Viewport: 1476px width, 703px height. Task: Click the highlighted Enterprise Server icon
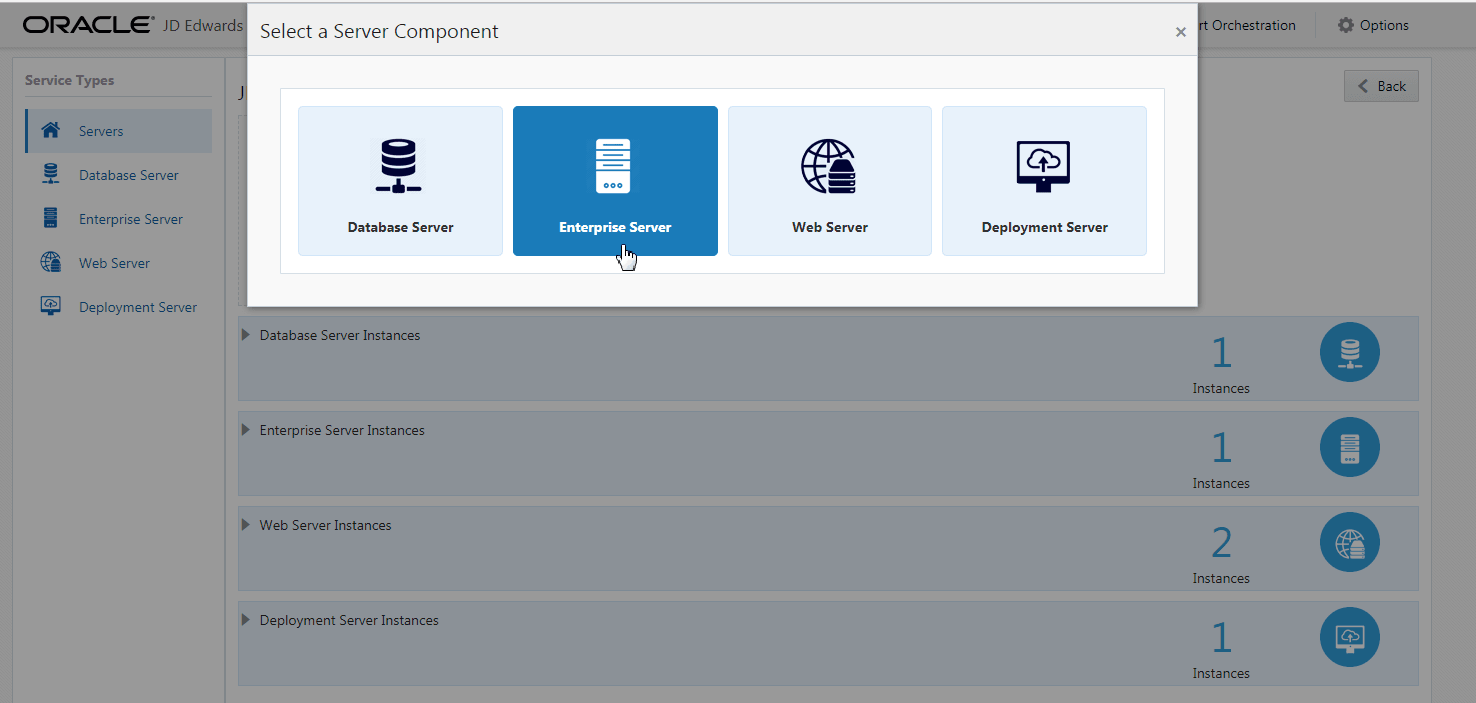click(x=614, y=166)
